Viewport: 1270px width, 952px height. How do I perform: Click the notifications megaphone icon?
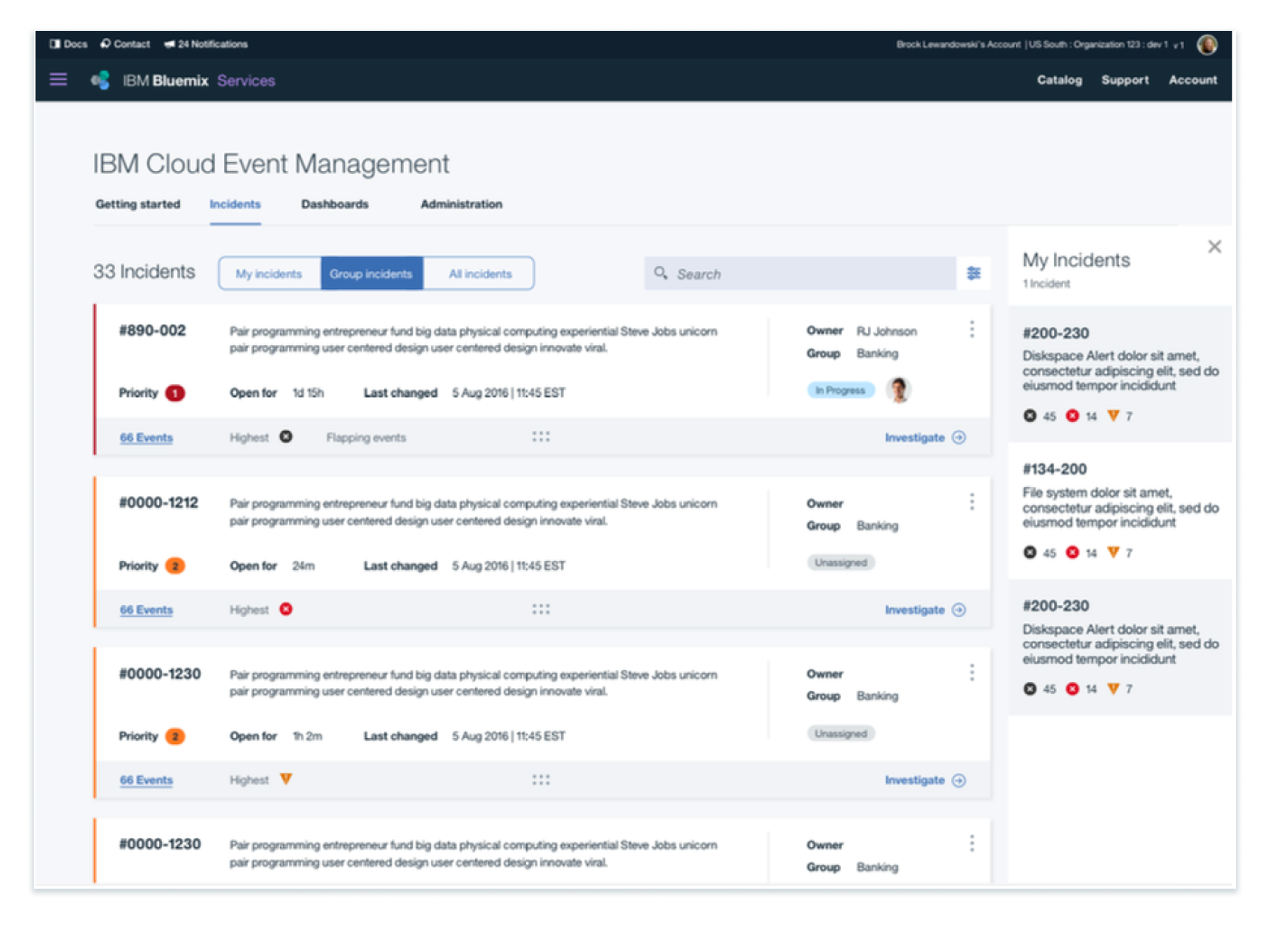pos(169,44)
